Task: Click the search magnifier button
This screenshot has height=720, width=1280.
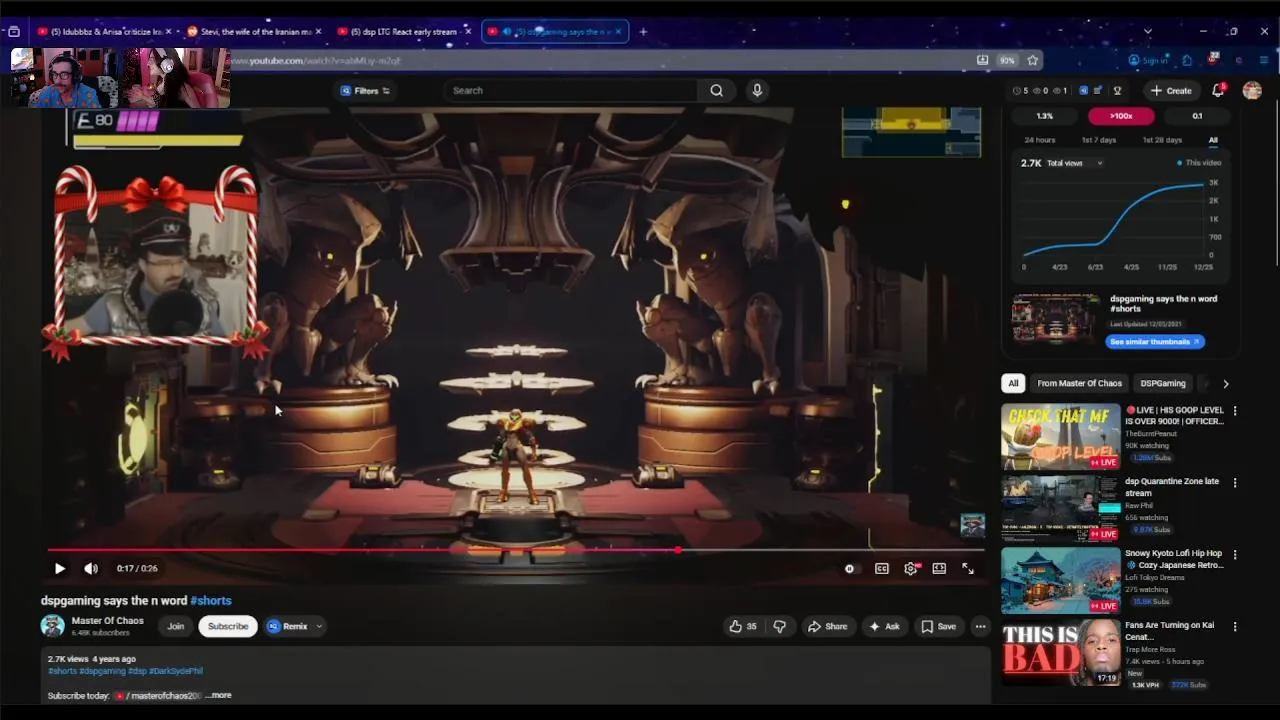Action: click(716, 90)
